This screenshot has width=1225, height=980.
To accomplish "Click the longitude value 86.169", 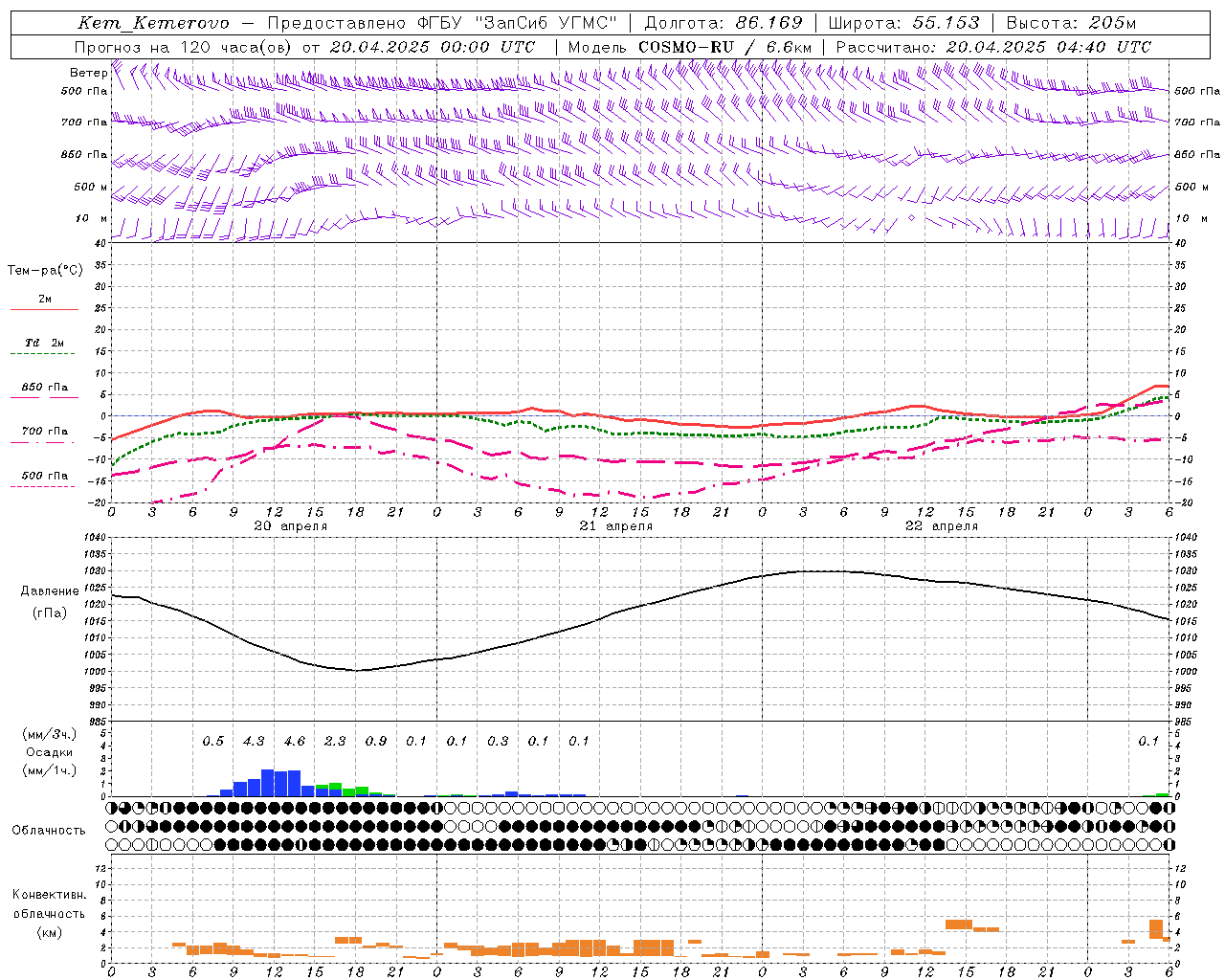I will (x=768, y=23).
